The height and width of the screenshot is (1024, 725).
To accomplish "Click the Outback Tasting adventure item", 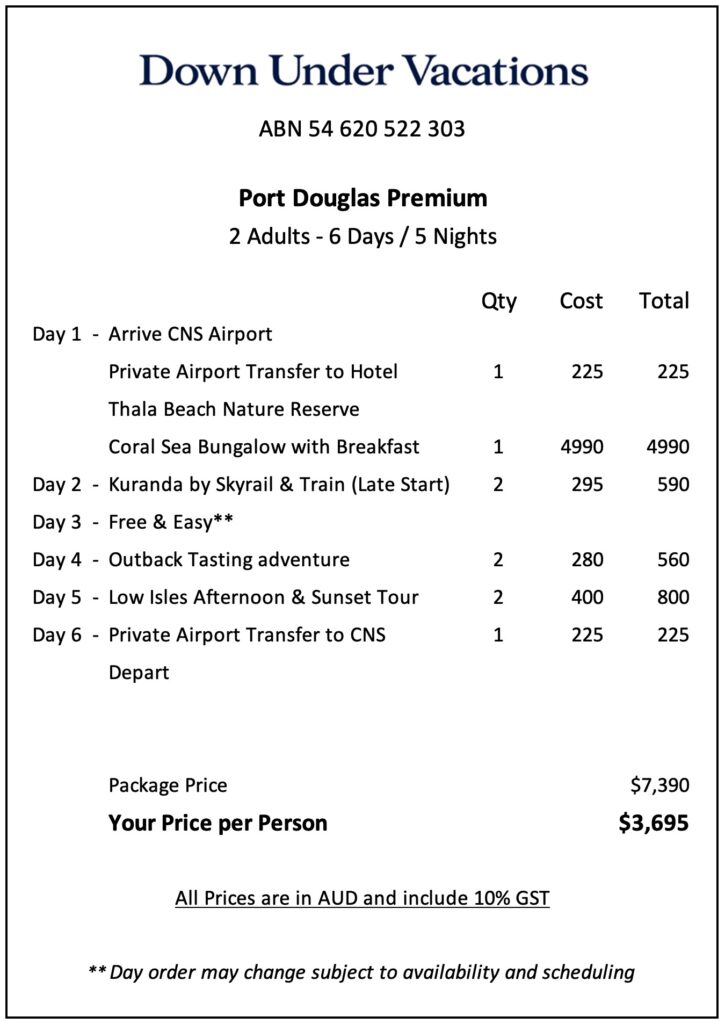I will pyautogui.click(x=229, y=560).
